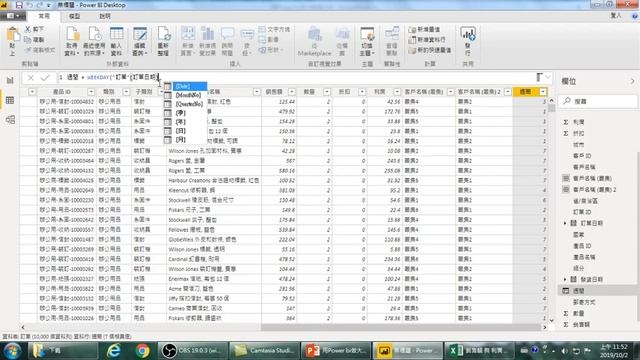Switch to Excel window in taskbar

[478, 351]
